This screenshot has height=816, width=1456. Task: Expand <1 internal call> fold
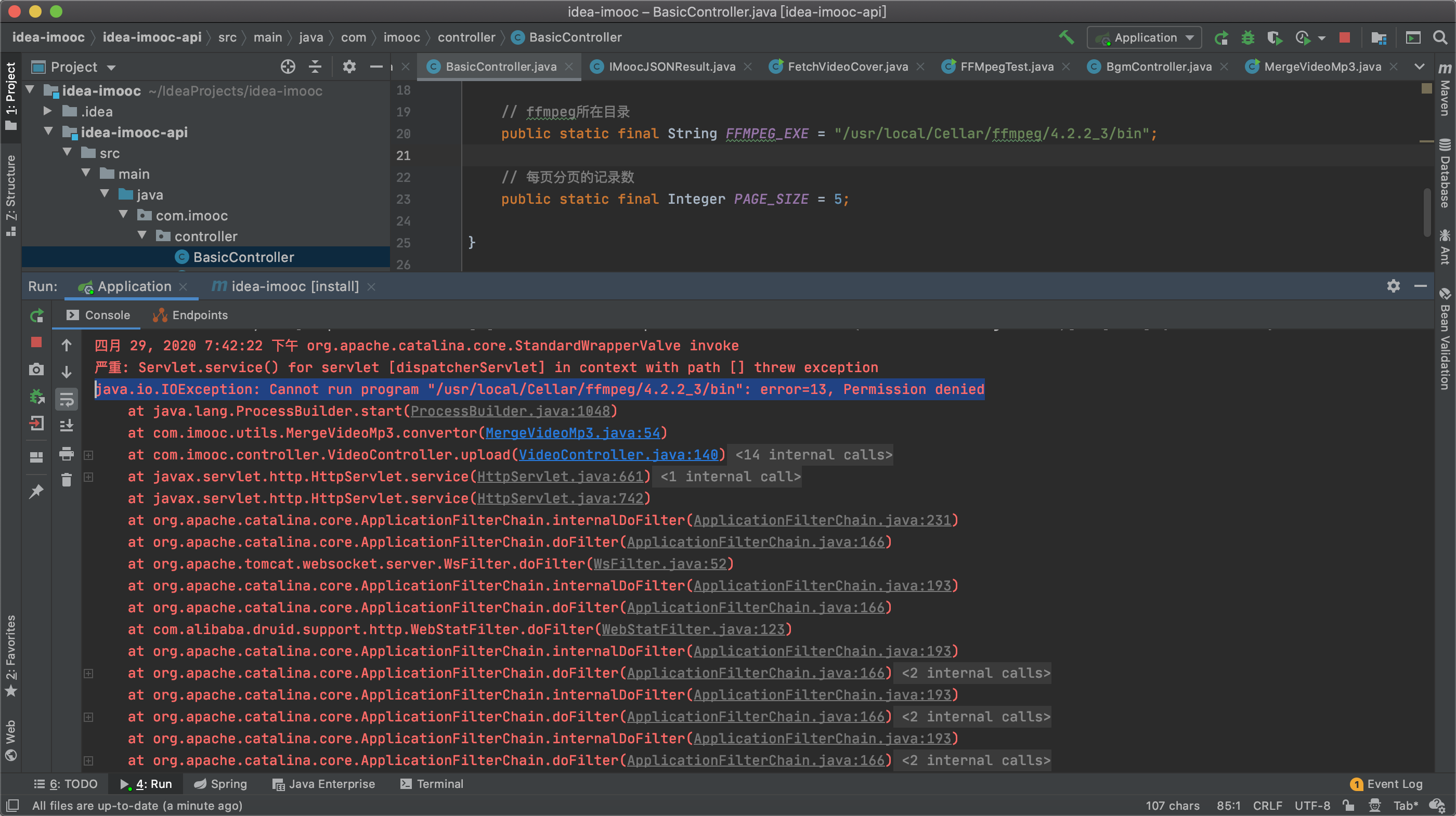pyautogui.click(x=730, y=477)
